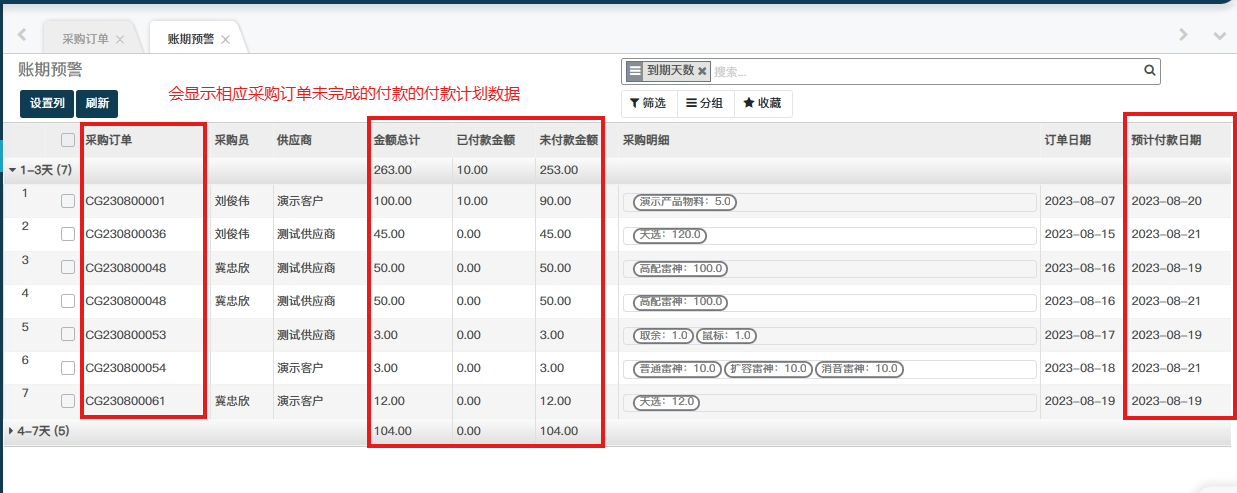The image size is (1237, 493).
Task: Collapse the 1-3天 group
Action: coord(12,171)
